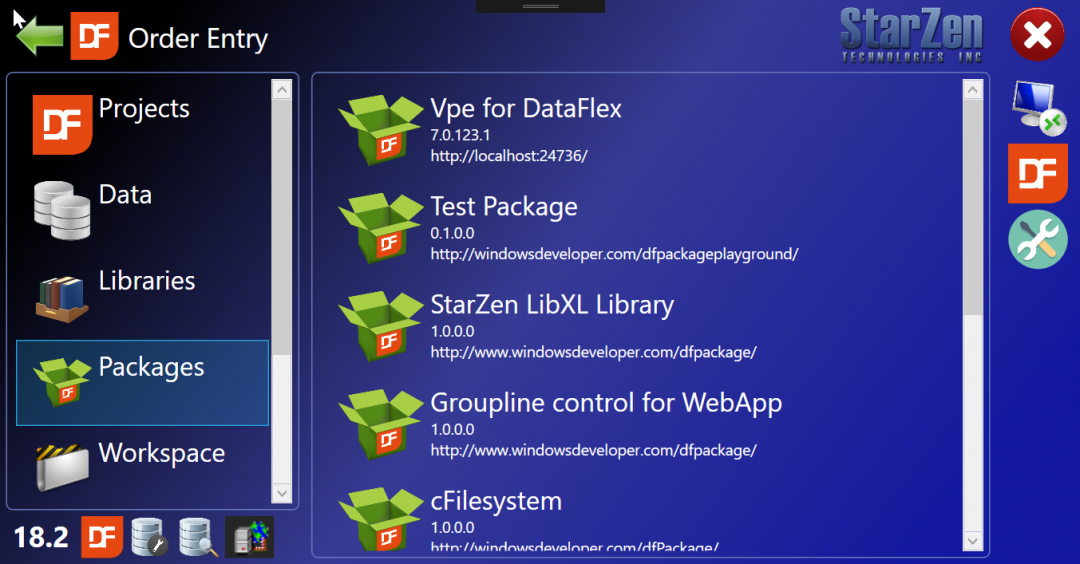This screenshot has height=564, width=1080.
Task: Expand the top center pull-down handle
Action: click(540, 6)
